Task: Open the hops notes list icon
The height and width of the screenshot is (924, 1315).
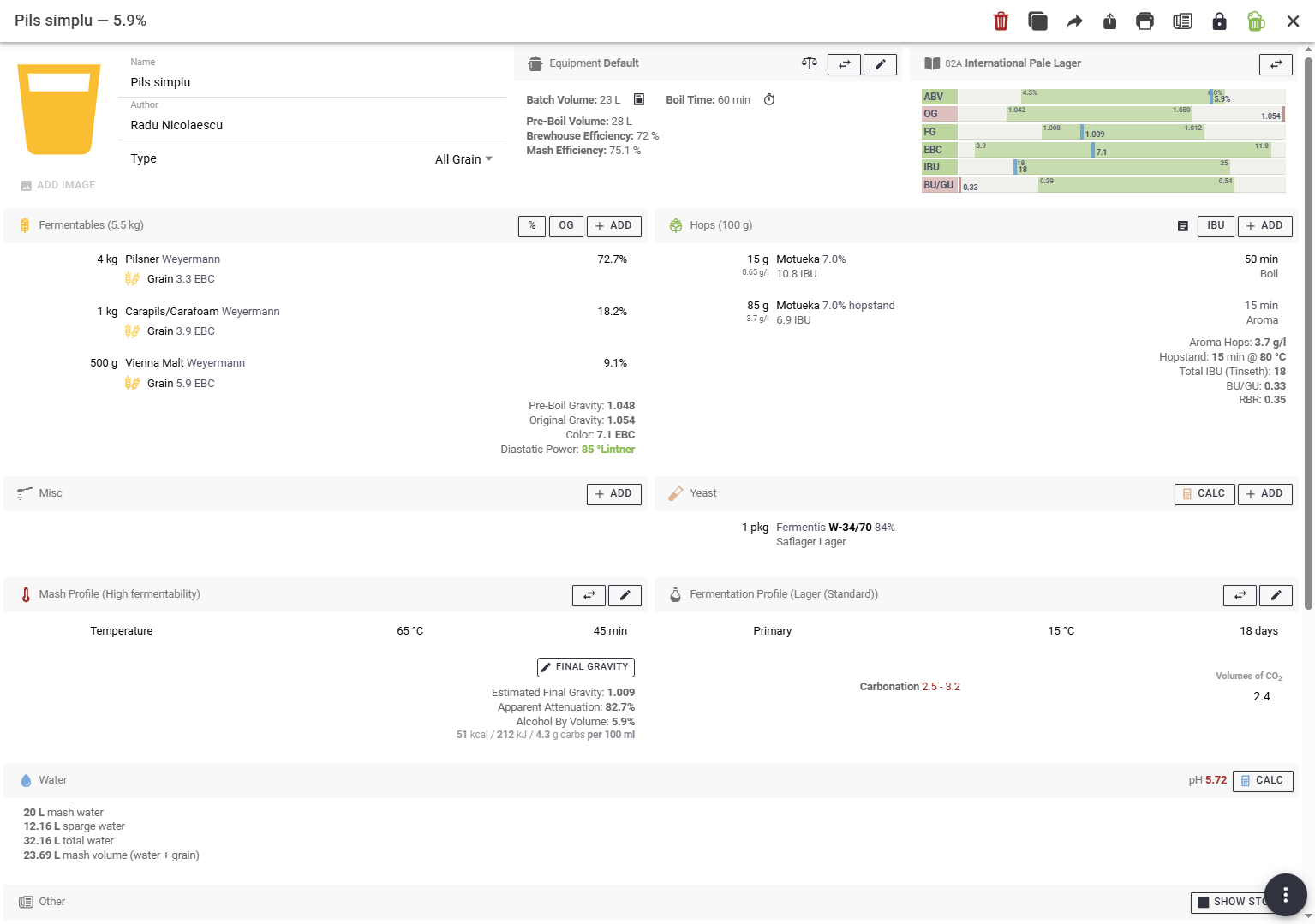Action: (x=1182, y=226)
